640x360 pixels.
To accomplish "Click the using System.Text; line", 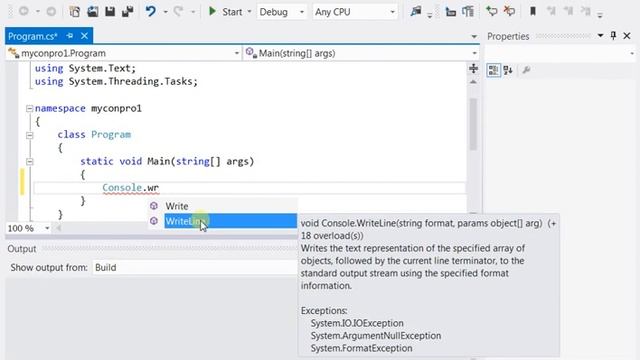I will [85, 68].
